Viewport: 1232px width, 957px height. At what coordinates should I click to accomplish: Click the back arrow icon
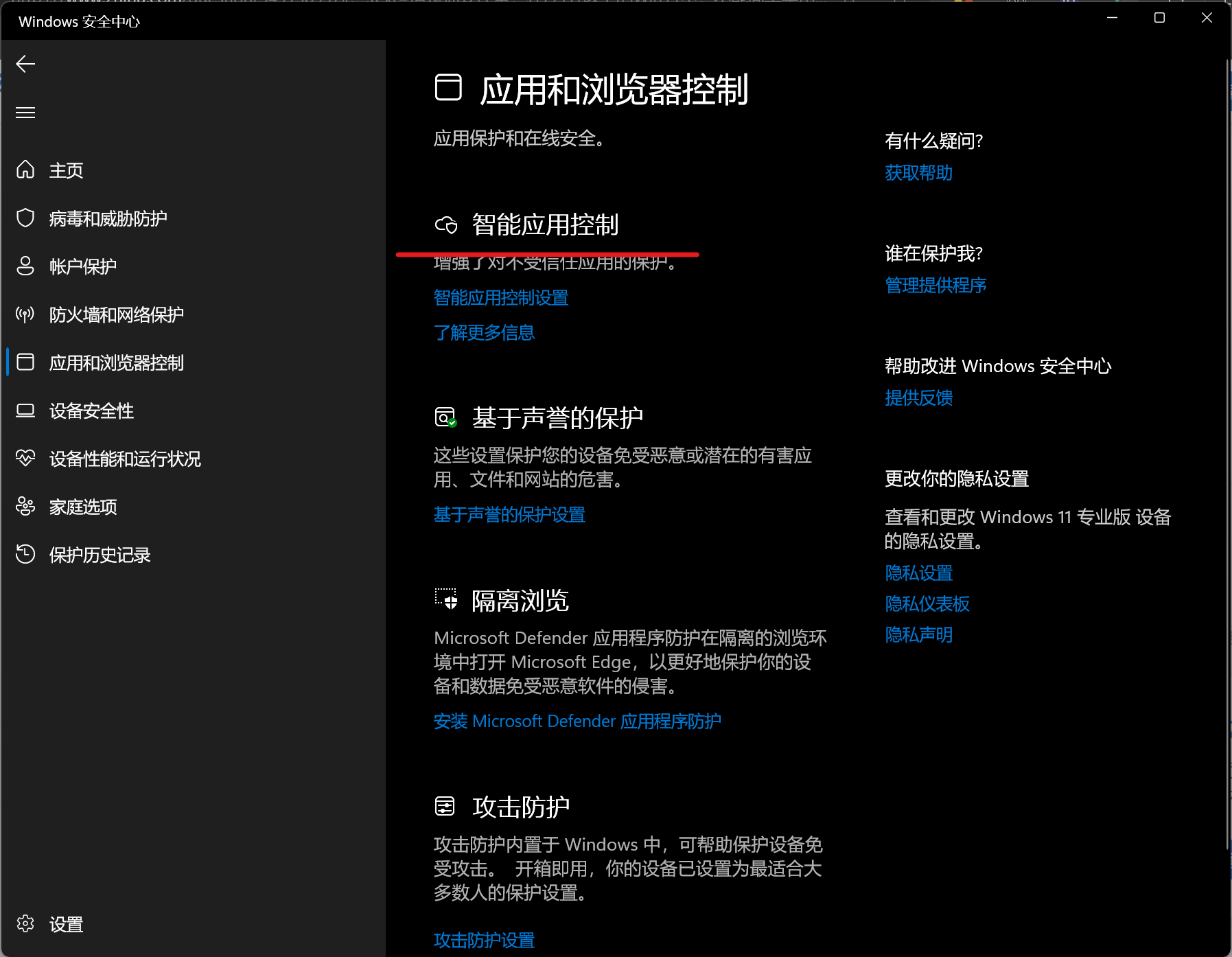pos(25,64)
